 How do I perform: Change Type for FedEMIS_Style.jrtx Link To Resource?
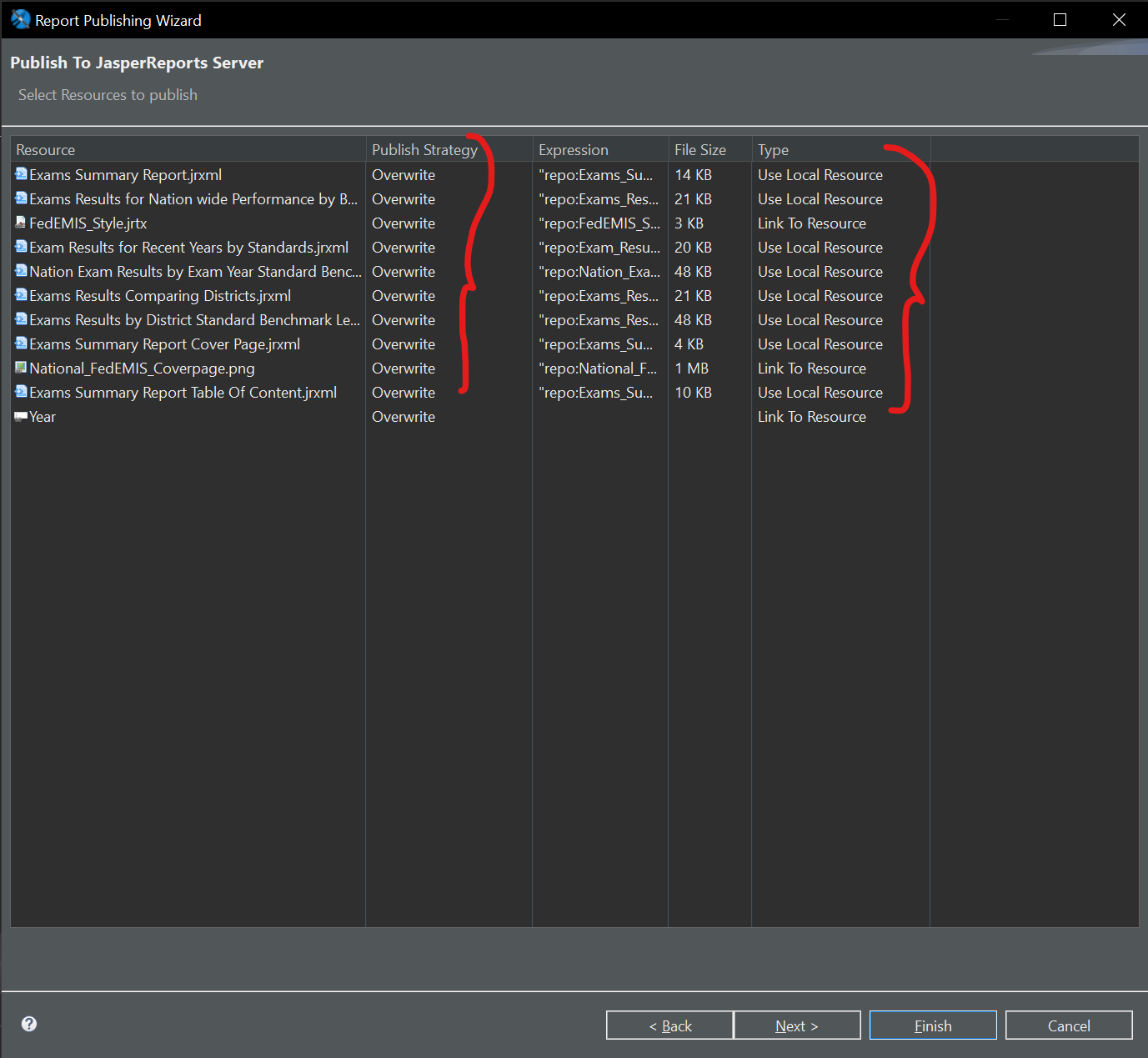(x=811, y=223)
